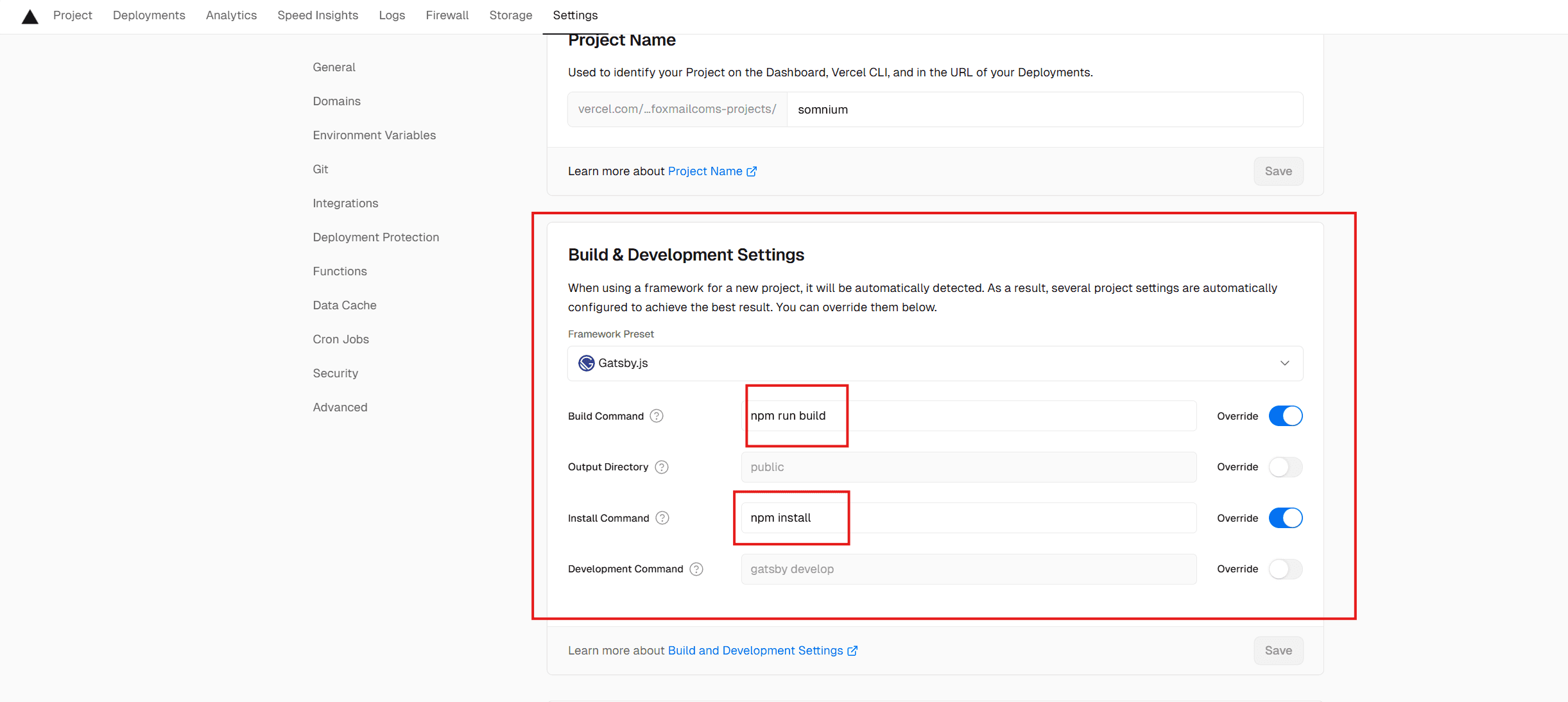The height and width of the screenshot is (702, 1568).
Task: Expand the Framework Preset dropdown
Action: (935, 363)
